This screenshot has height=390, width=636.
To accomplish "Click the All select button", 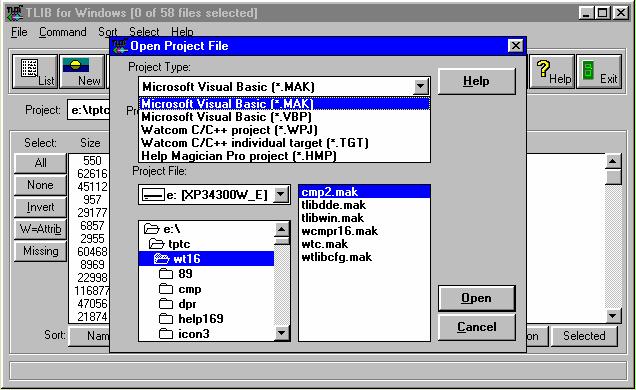I will (x=40, y=163).
